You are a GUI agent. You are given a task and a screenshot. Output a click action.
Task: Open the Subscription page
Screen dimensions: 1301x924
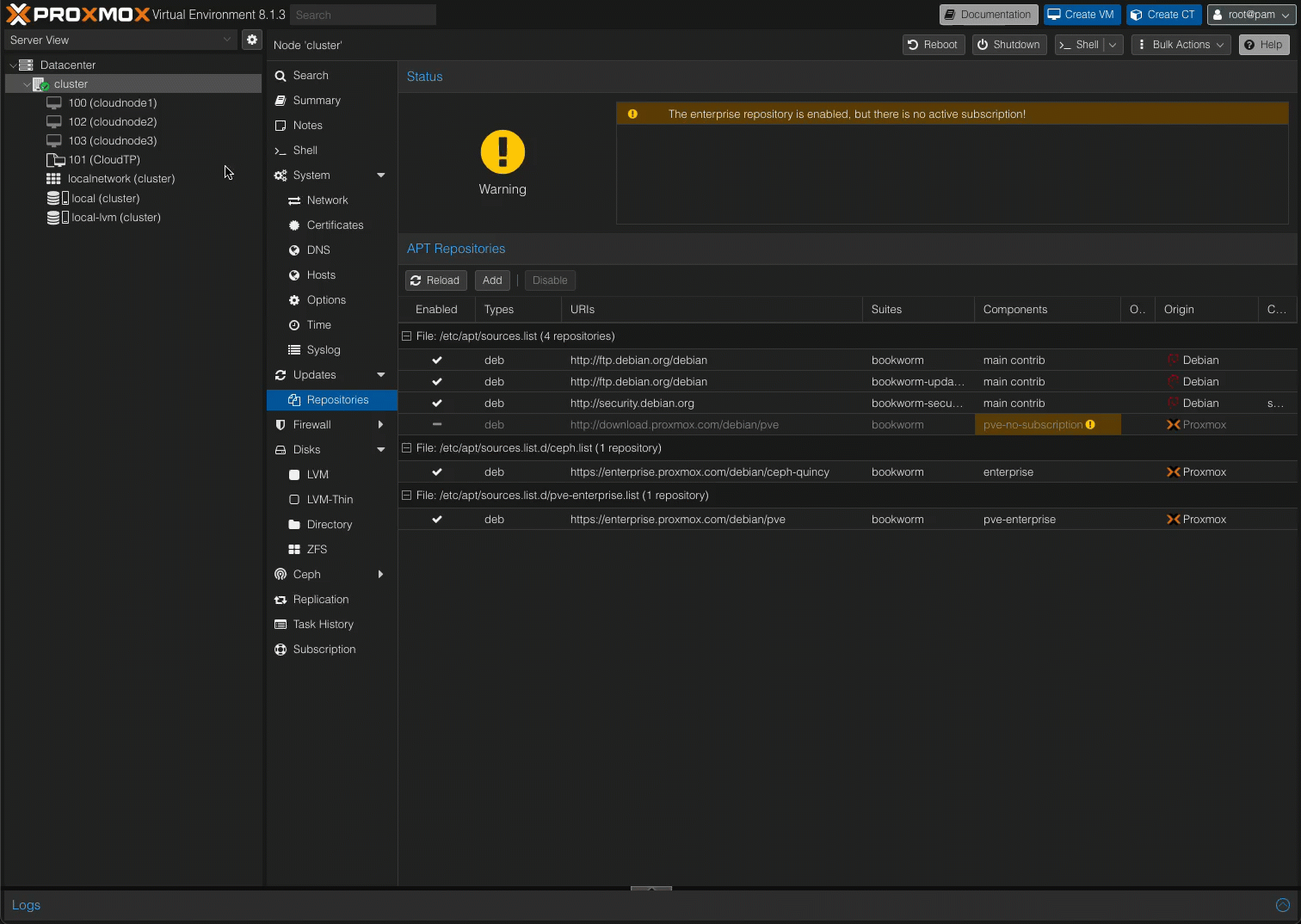pyautogui.click(x=331, y=650)
